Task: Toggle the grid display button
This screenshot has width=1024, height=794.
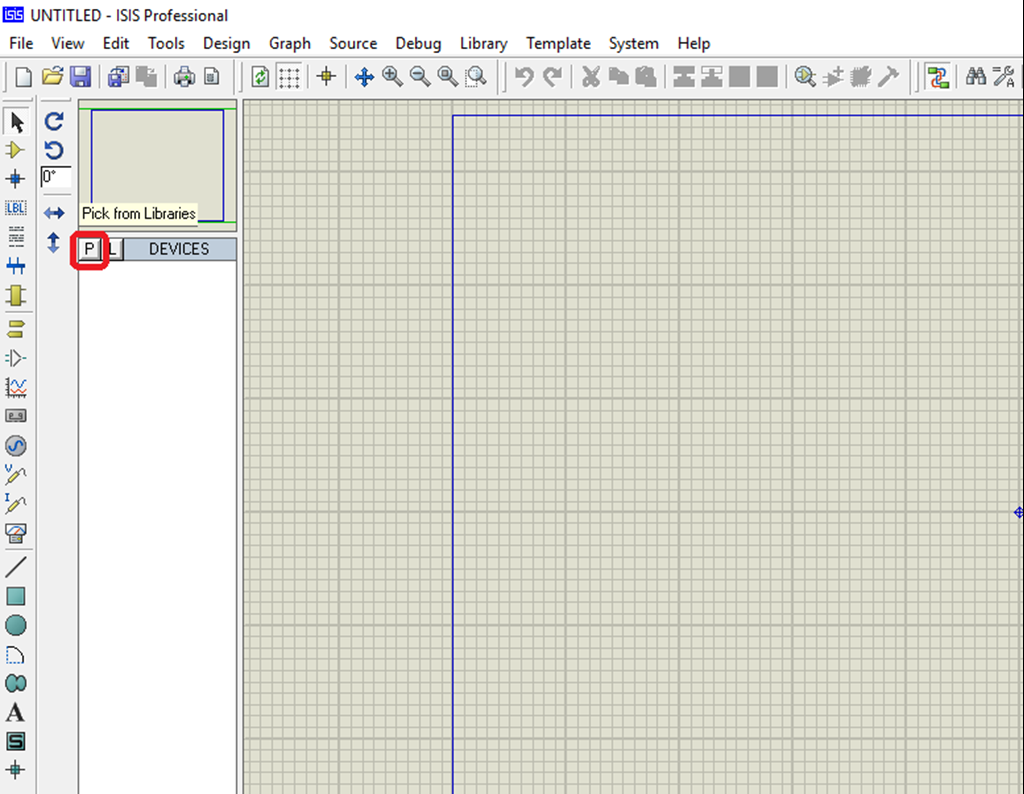Action: click(x=289, y=76)
